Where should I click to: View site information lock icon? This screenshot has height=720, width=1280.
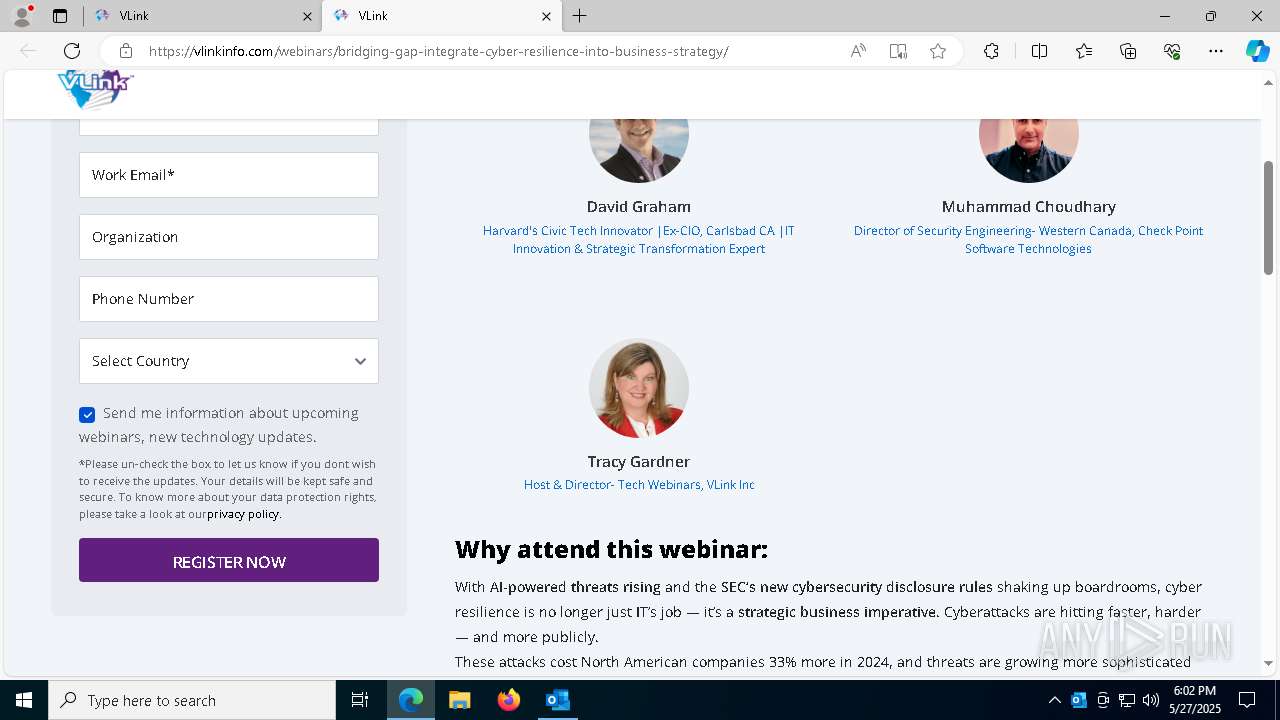point(126,51)
